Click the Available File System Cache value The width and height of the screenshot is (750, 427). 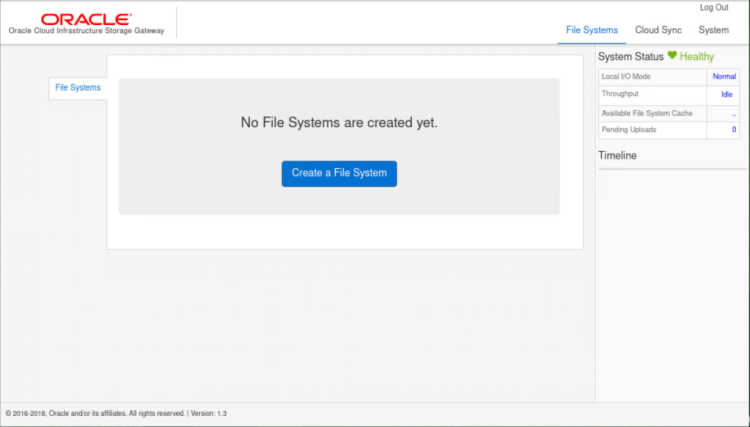pyautogui.click(x=733, y=113)
